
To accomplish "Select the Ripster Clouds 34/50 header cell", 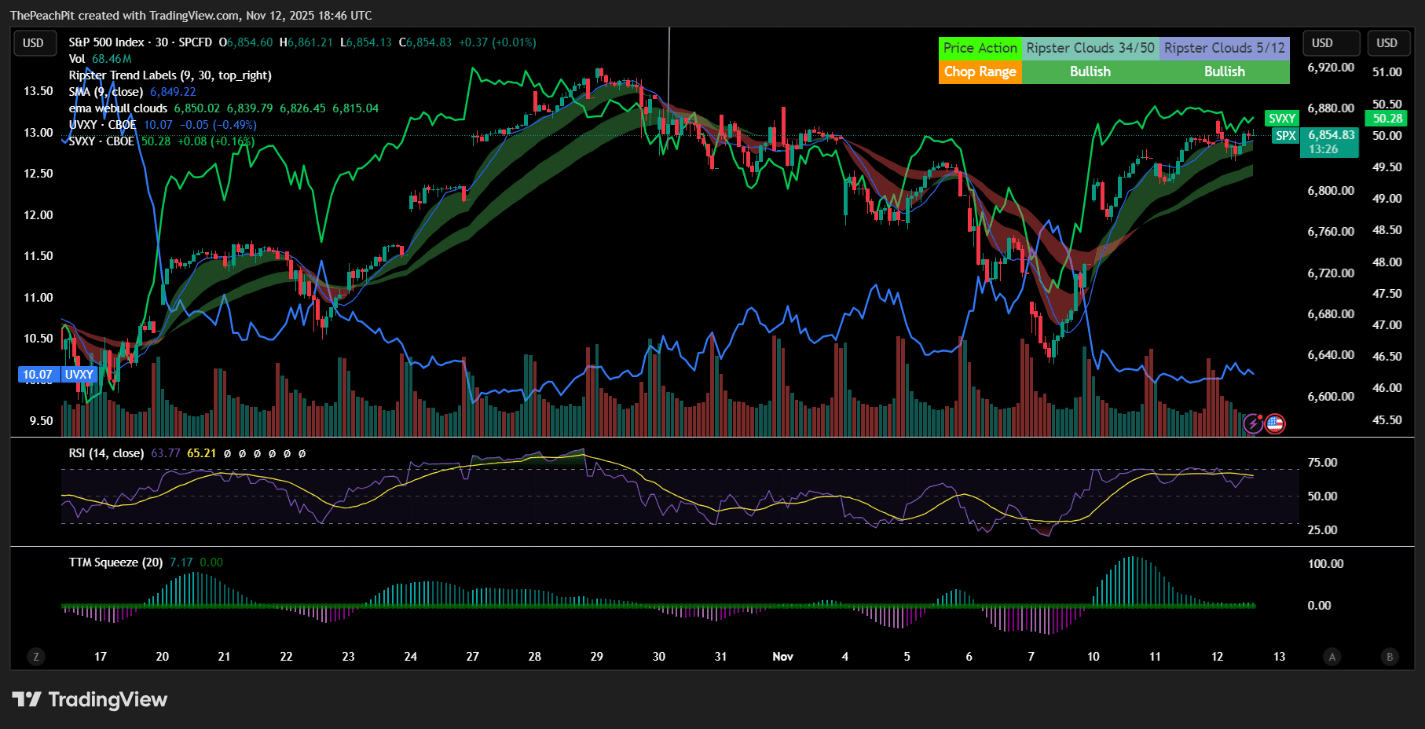I will tap(1089, 48).
